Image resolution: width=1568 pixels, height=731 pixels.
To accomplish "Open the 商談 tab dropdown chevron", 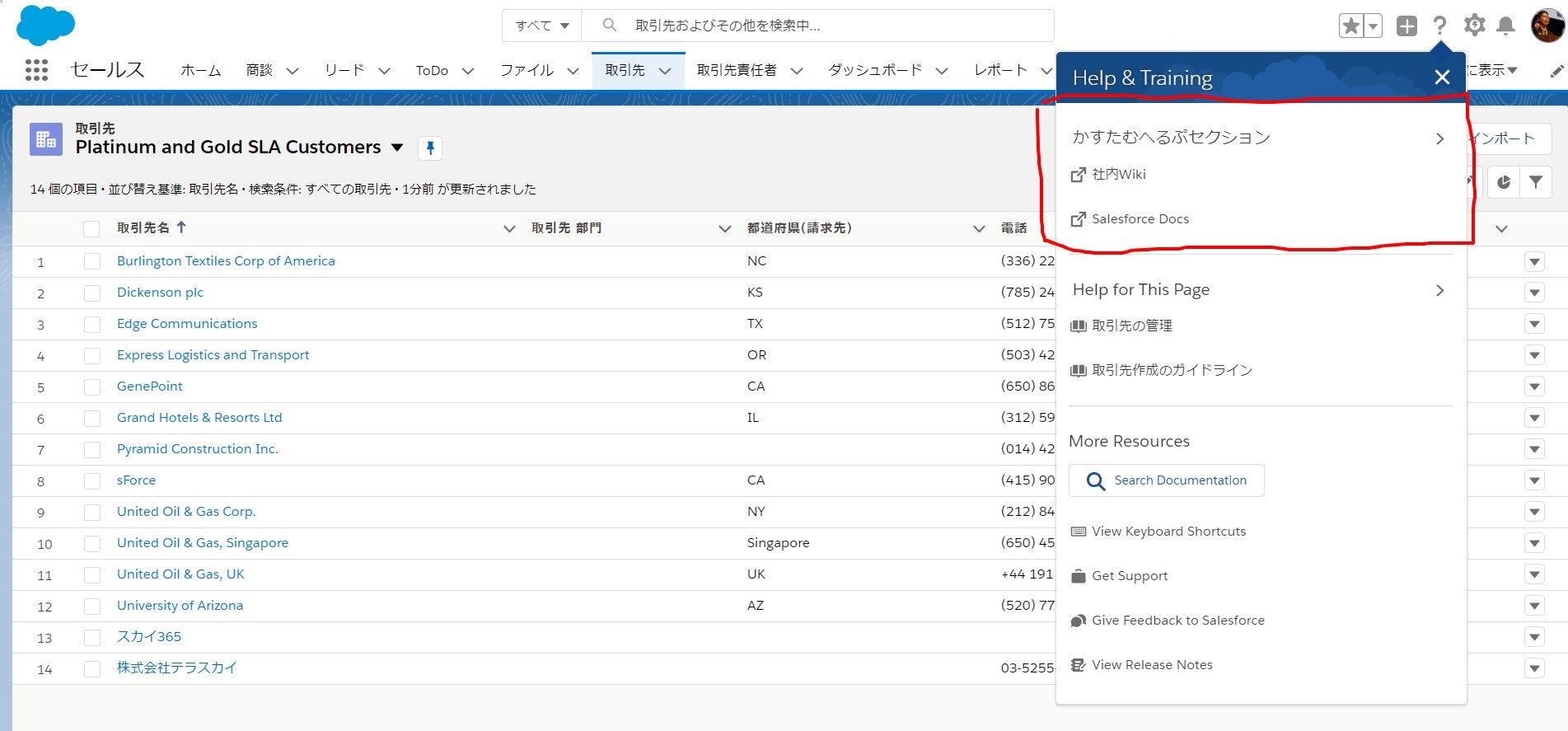I will click(293, 71).
